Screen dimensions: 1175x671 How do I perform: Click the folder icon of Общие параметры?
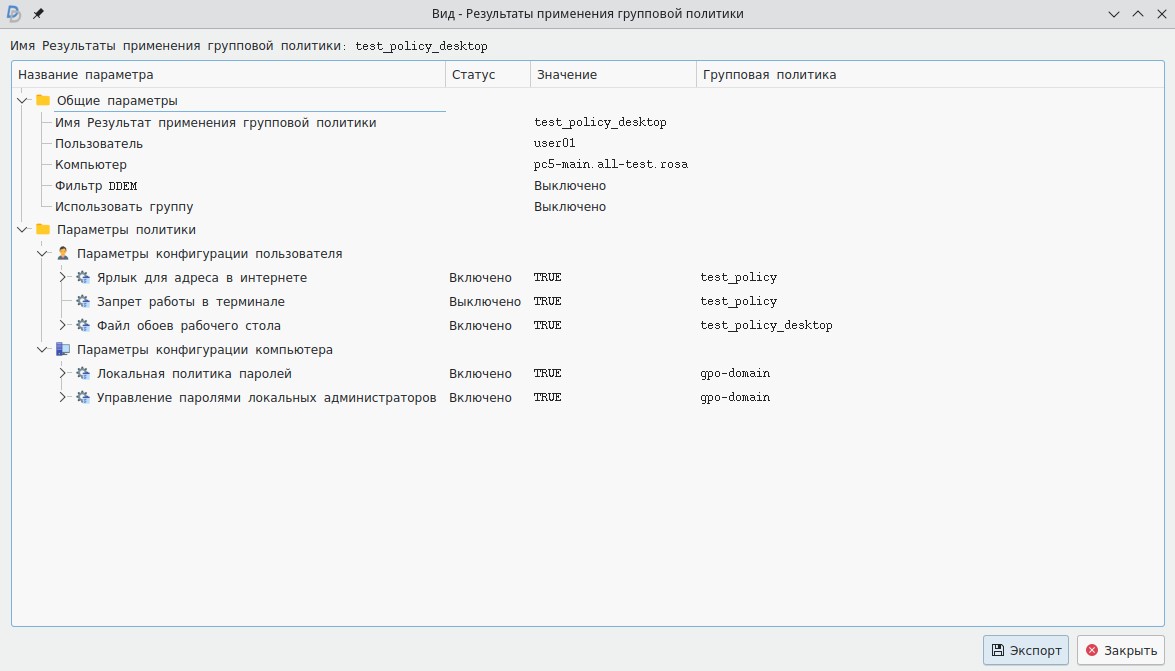pos(43,101)
